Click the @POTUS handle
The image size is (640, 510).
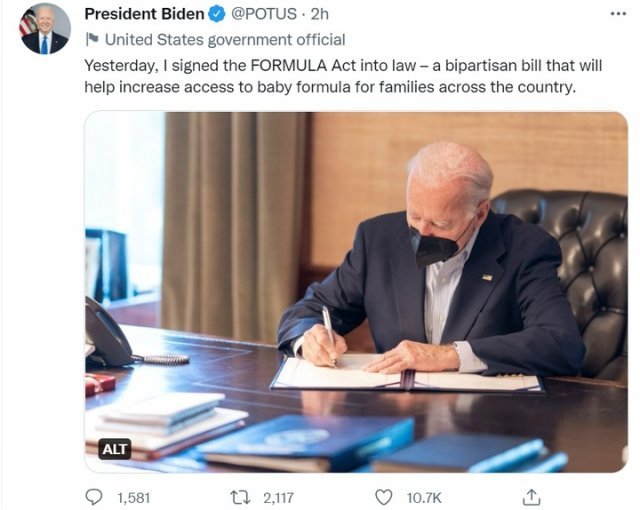(265, 14)
